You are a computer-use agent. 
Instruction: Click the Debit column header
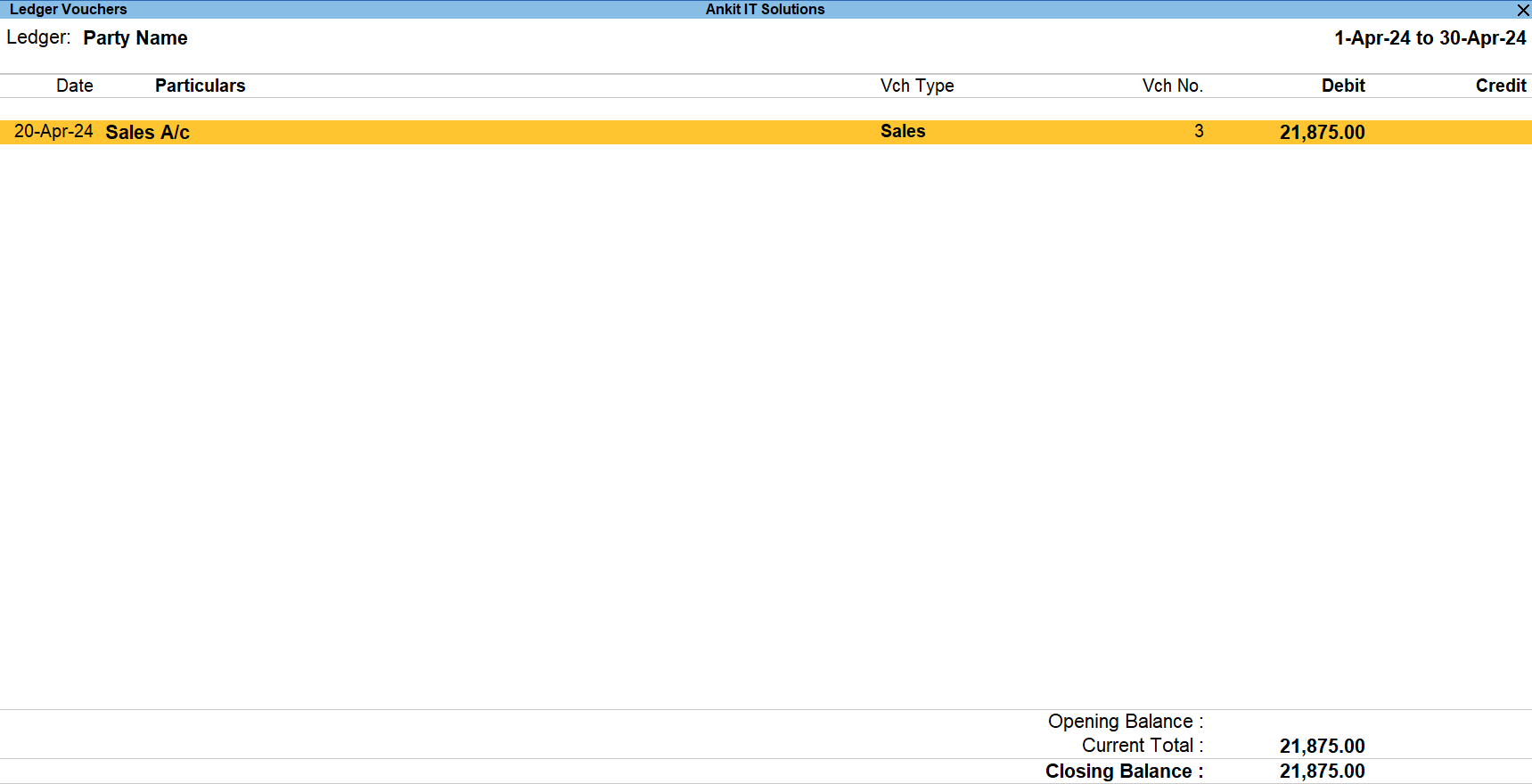(1343, 86)
